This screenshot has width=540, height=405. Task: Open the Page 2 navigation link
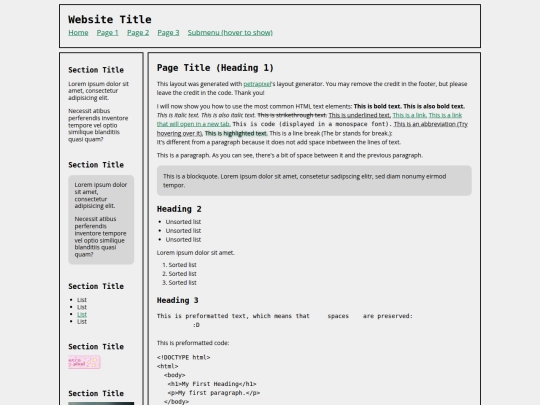click(138, 32)
